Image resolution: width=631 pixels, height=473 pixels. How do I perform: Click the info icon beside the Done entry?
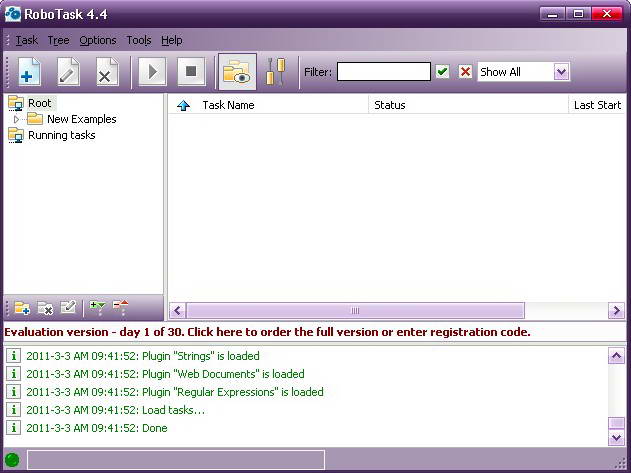coord(14,428)
